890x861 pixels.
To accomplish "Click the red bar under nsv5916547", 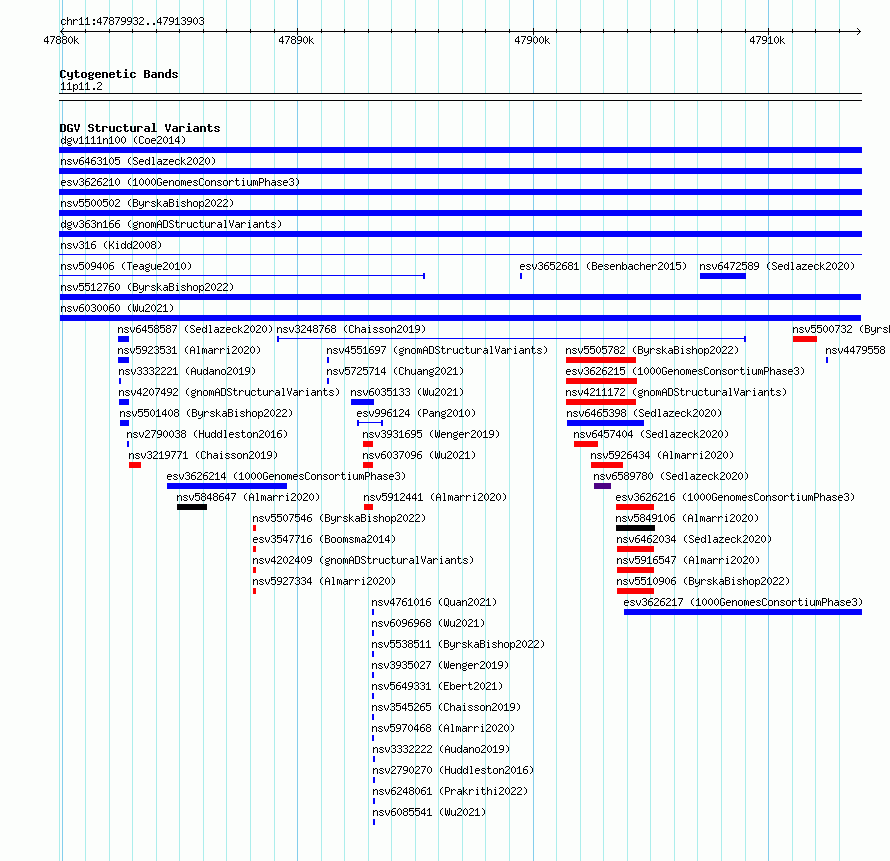I will pos(635,570).
